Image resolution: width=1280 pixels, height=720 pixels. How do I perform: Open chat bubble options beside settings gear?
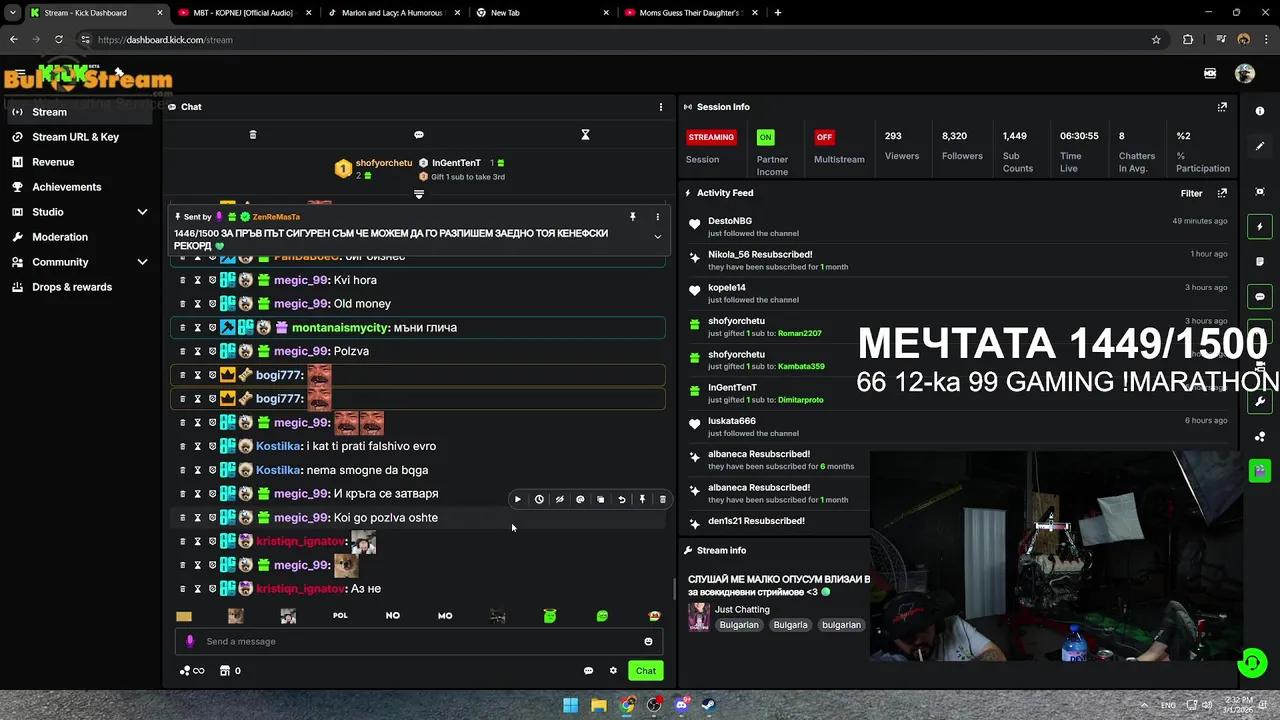[x=588, y=671]
